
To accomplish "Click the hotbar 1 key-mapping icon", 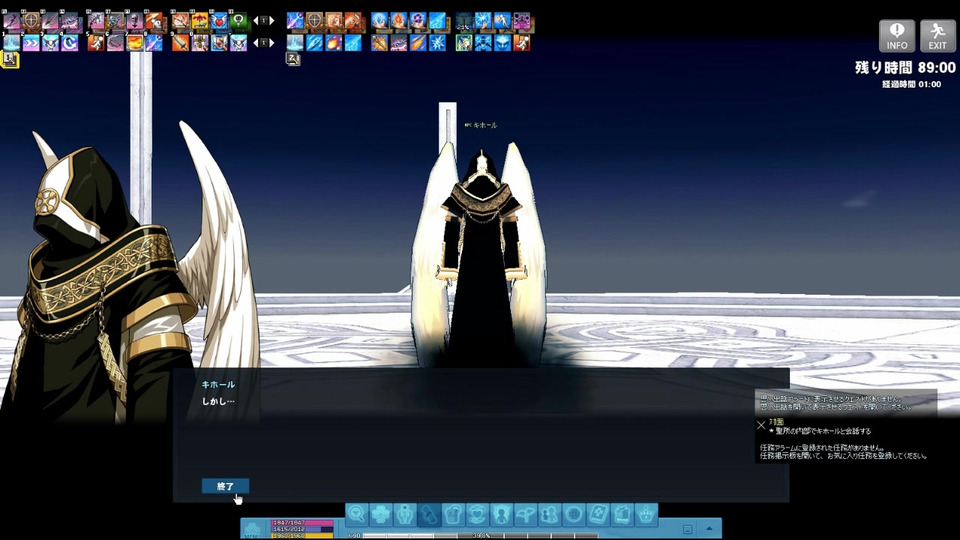I will 10,59.
